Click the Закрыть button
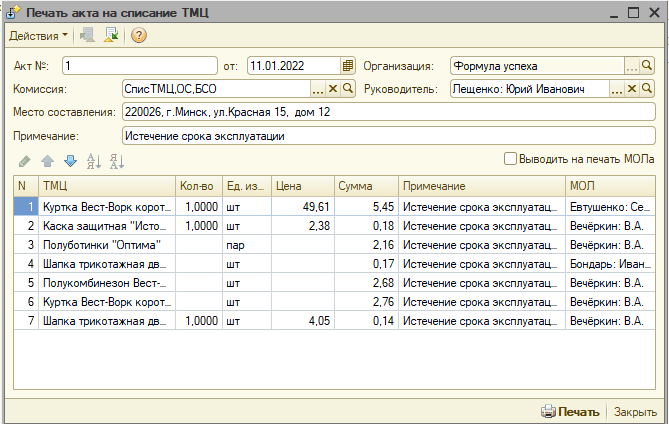Screen dimensions: 669x424 click(x=635, y=411)
